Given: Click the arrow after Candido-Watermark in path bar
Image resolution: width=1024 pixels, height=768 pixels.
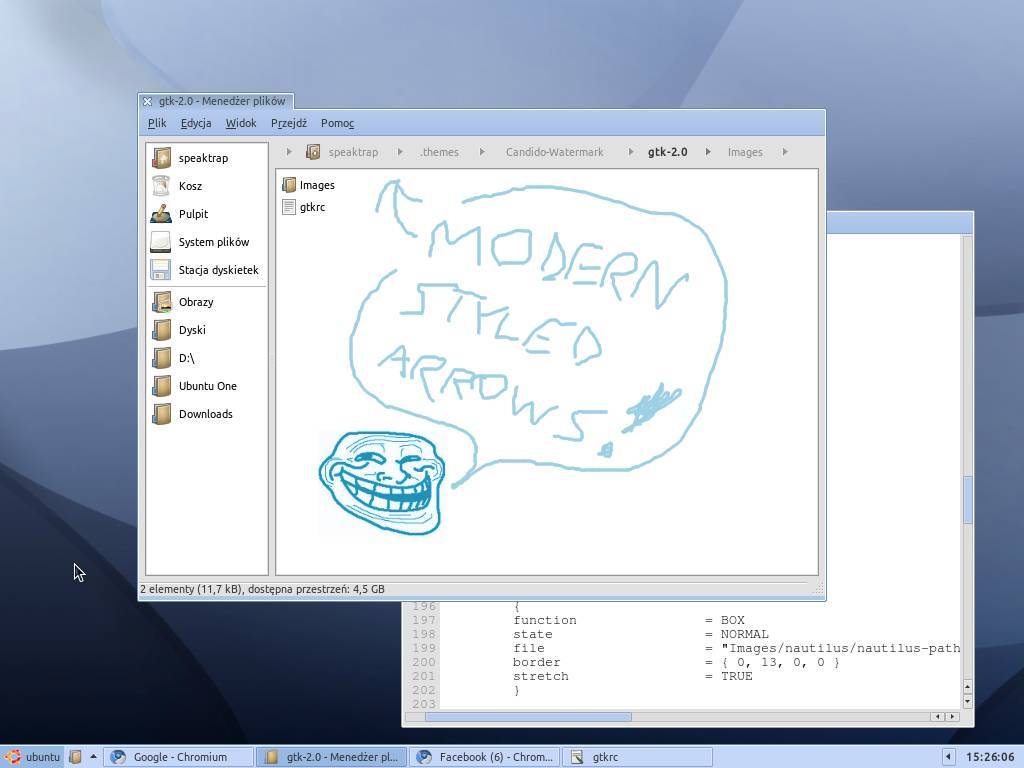Looking at the screenshot, I should point(630,152).
